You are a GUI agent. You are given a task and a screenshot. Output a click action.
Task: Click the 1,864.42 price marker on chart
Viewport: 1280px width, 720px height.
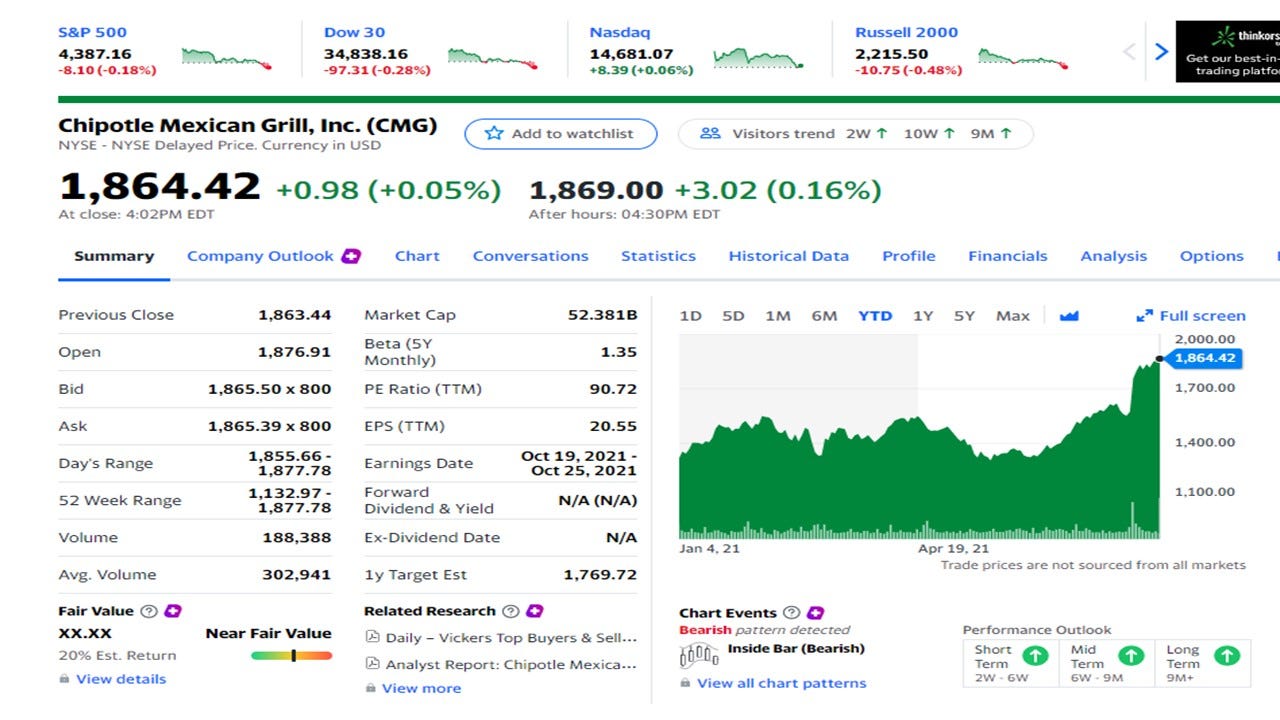click(x=1205, y=358)
